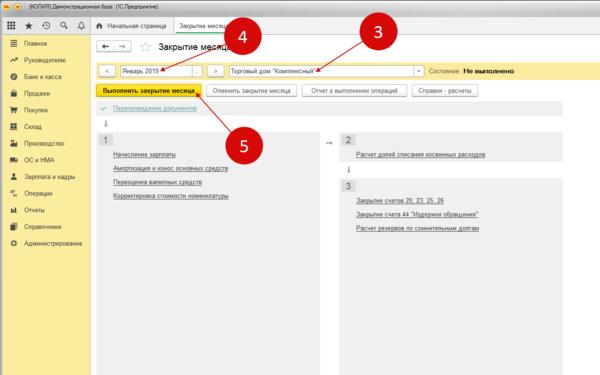Open Favorites star in top toolbar
Viewport: 600px width, 375px height.
pyautogui.click(x=29, y=26)
